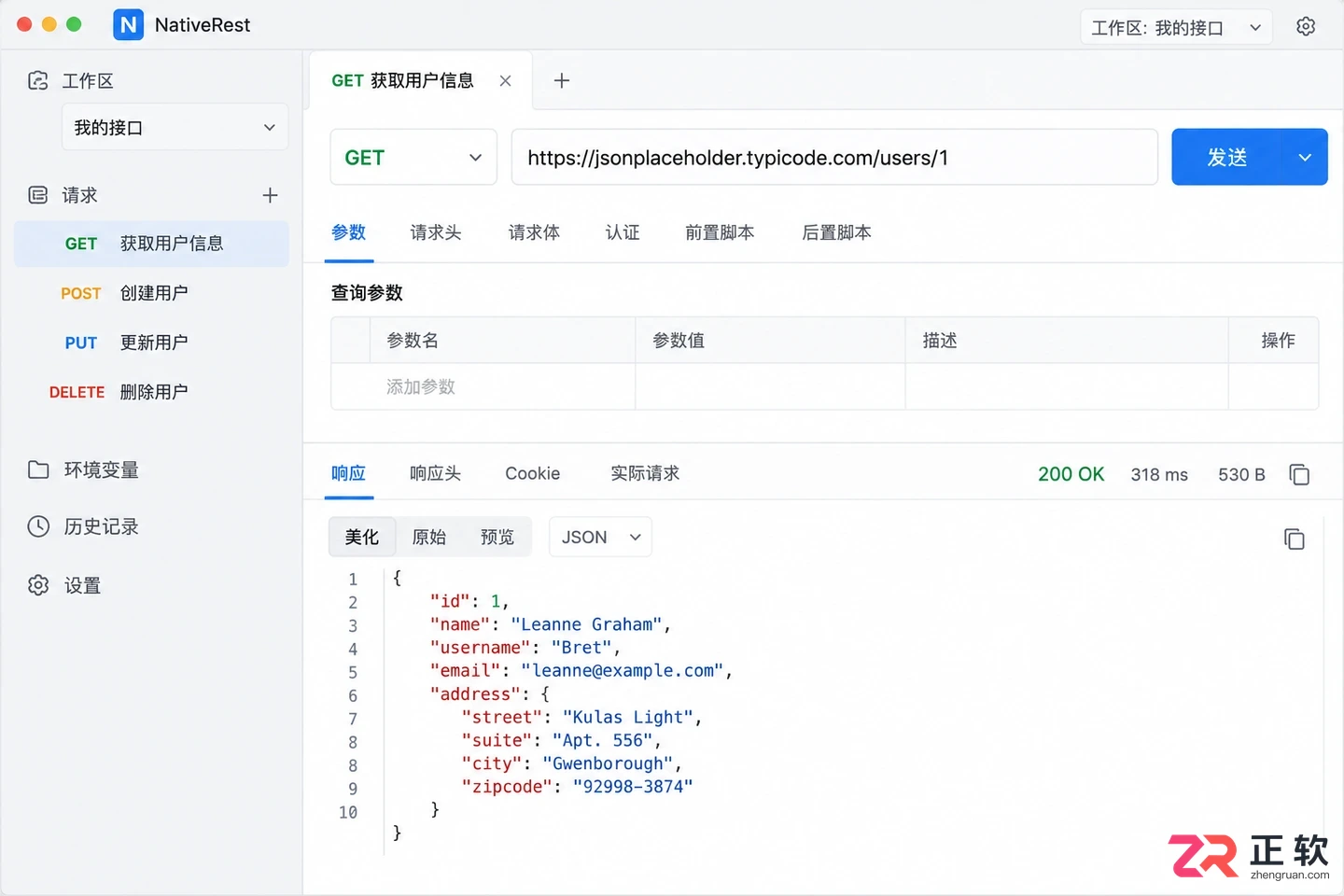Click the 530 B response size
This screenshot has height=896, width=1344.
(x=1241, y=474)
